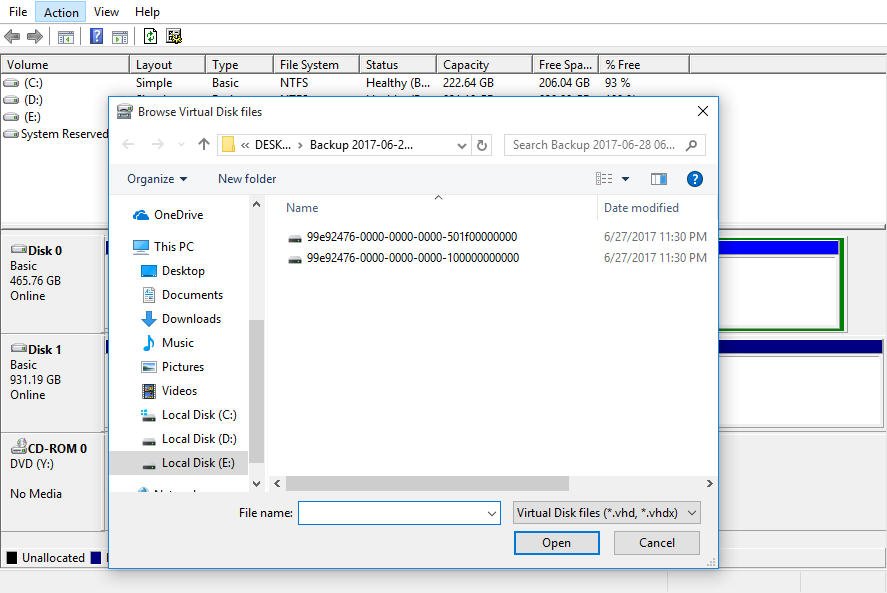The image size is (887, 593).
Task: Click the black Unallocated legend swatch
Action: coord(12,558)
